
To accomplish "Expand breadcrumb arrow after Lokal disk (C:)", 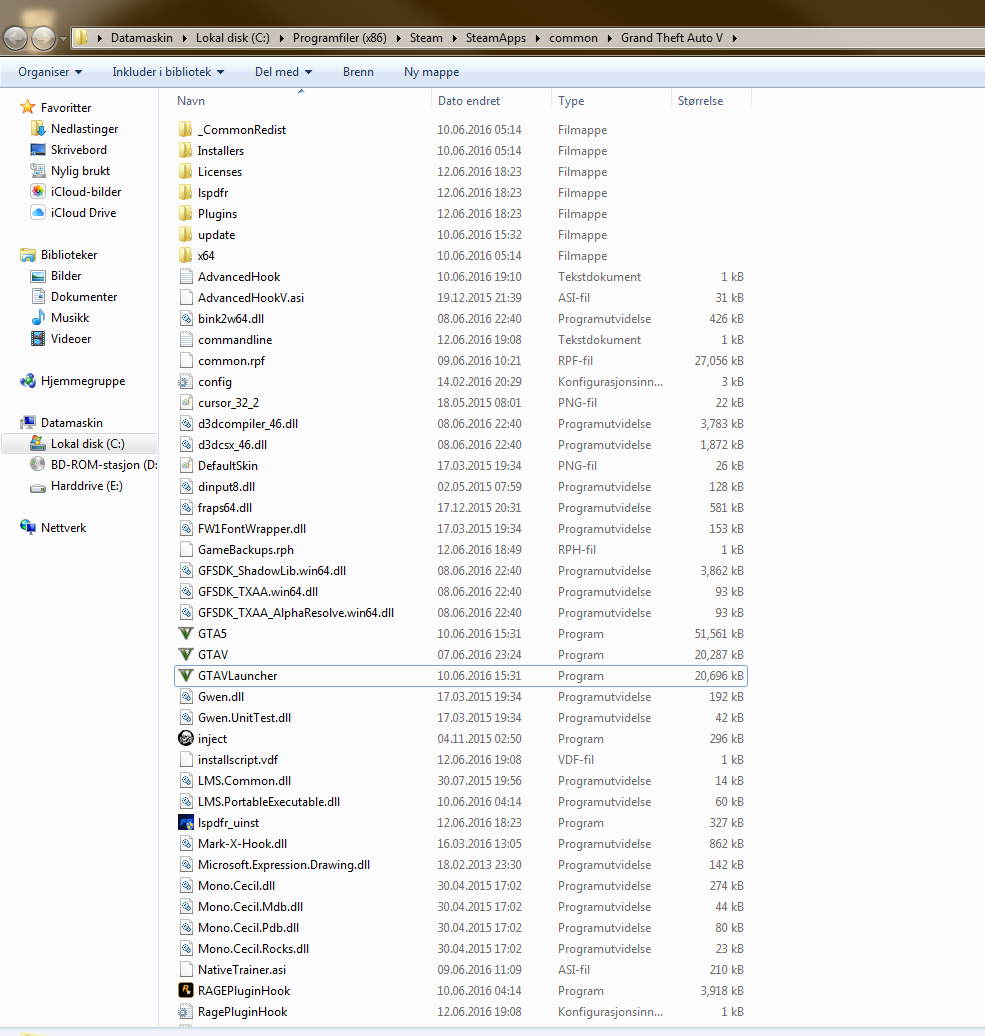I will coord(281,38).
